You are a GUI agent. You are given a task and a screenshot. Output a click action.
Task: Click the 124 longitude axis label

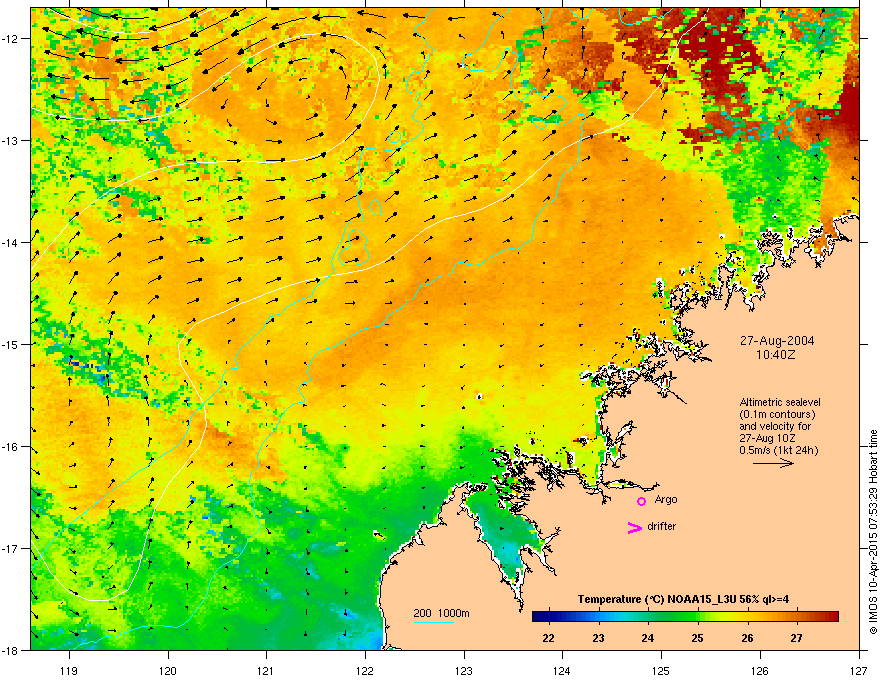point(562,670)
